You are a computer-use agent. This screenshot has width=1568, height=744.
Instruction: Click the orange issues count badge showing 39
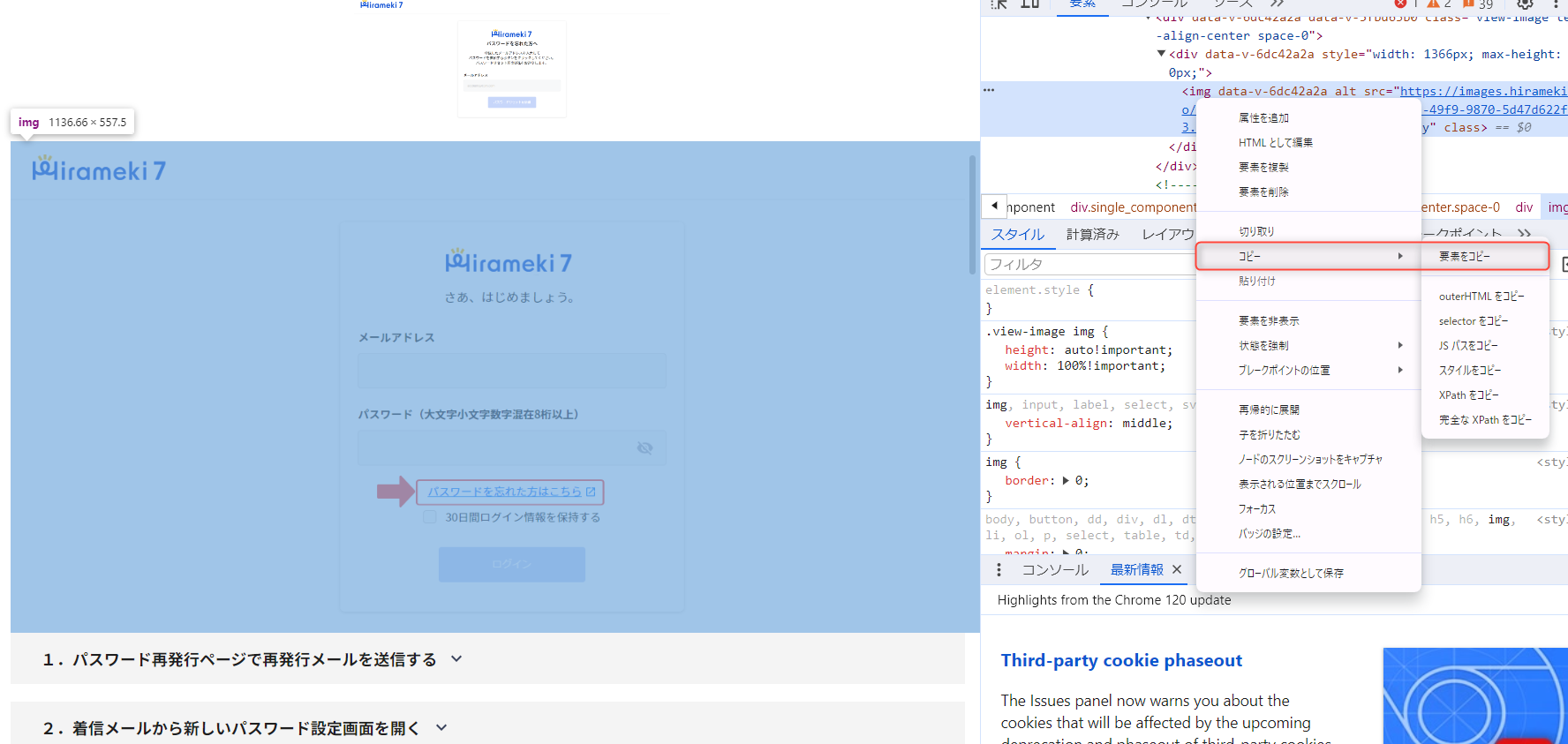tap(1476, 4)
